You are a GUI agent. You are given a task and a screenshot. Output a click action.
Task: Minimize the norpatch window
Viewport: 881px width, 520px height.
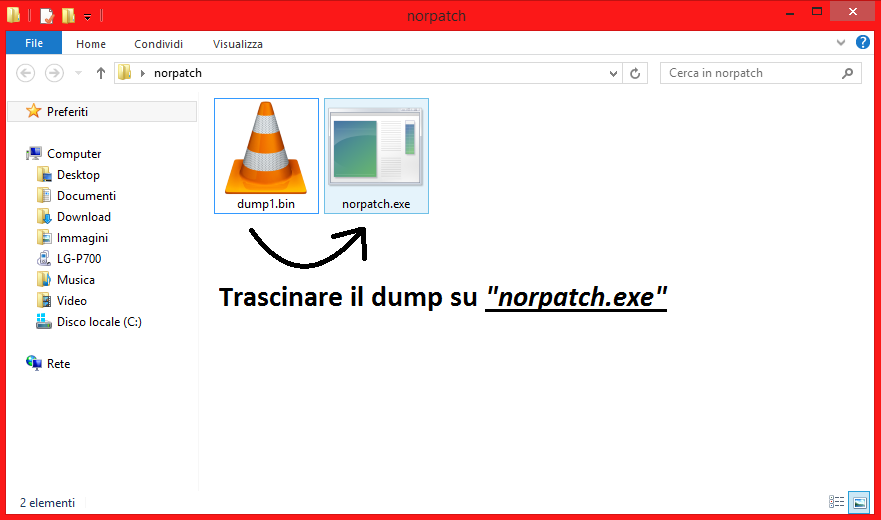tap(790, 12)
